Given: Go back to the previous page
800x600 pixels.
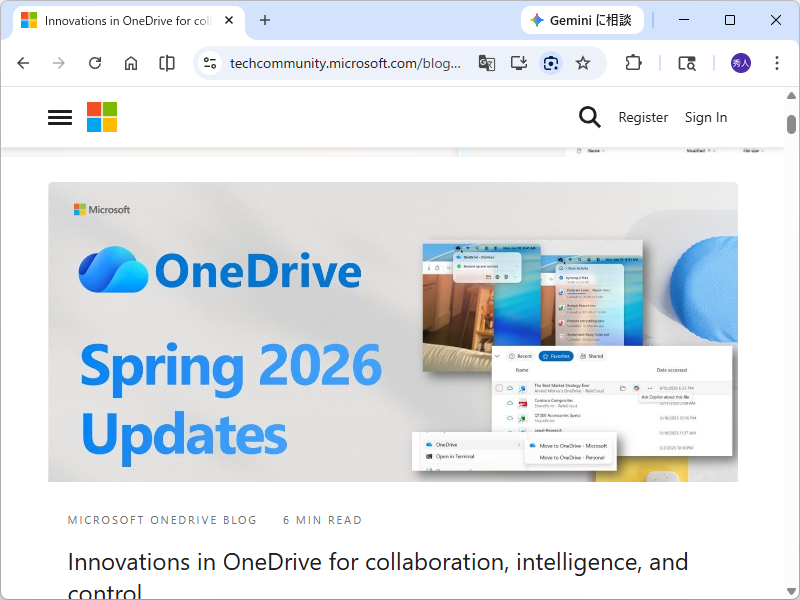Looking at the screenshot, I should [x=23, y=63].
